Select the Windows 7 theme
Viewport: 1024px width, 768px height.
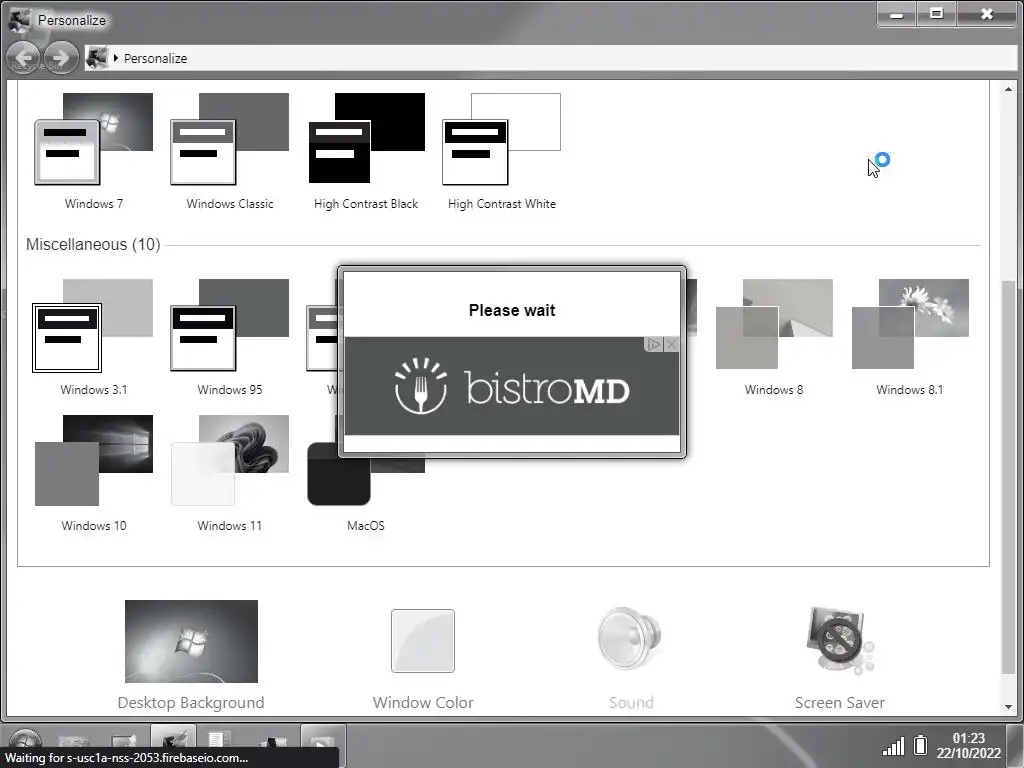pyautogui.click(x=93, y=151)
